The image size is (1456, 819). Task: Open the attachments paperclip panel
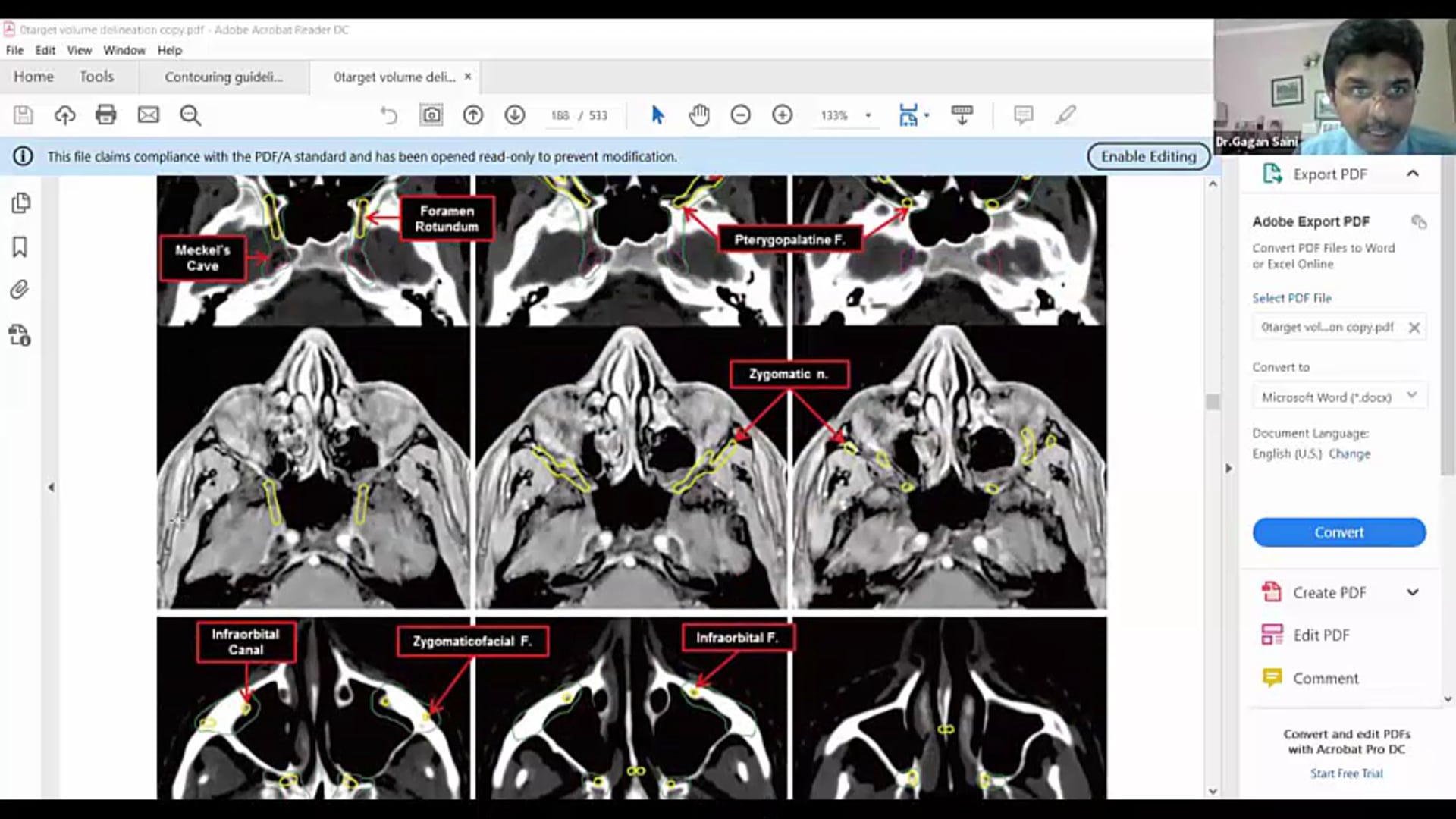pyautogui.click(x=19, y=289)
